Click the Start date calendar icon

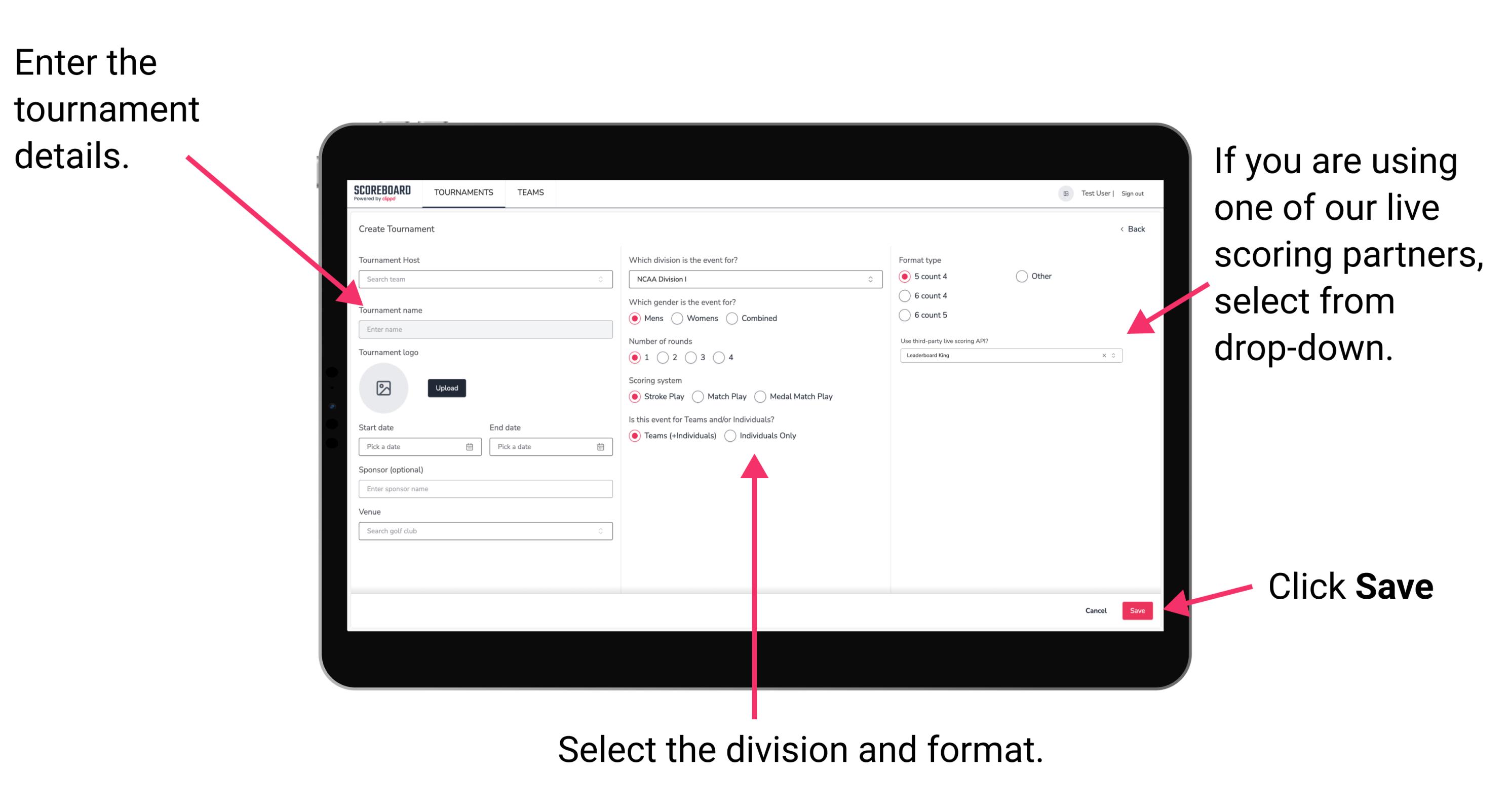click(470, 447)
